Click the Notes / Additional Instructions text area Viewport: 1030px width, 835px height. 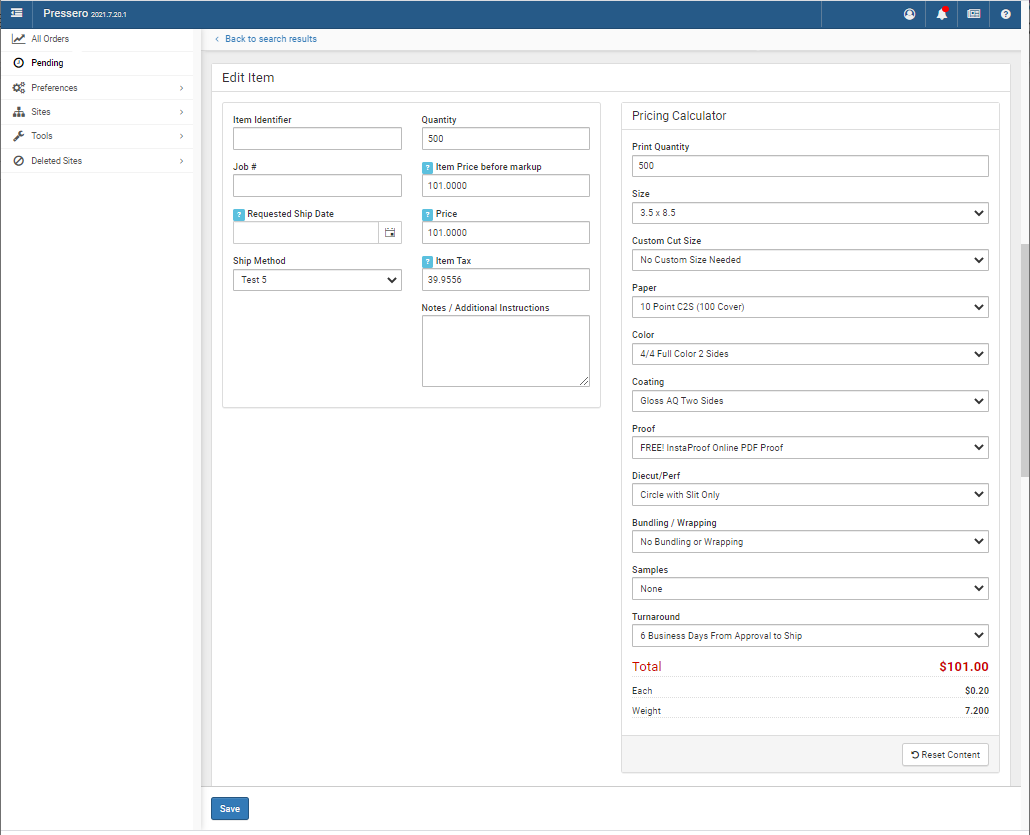505,351
